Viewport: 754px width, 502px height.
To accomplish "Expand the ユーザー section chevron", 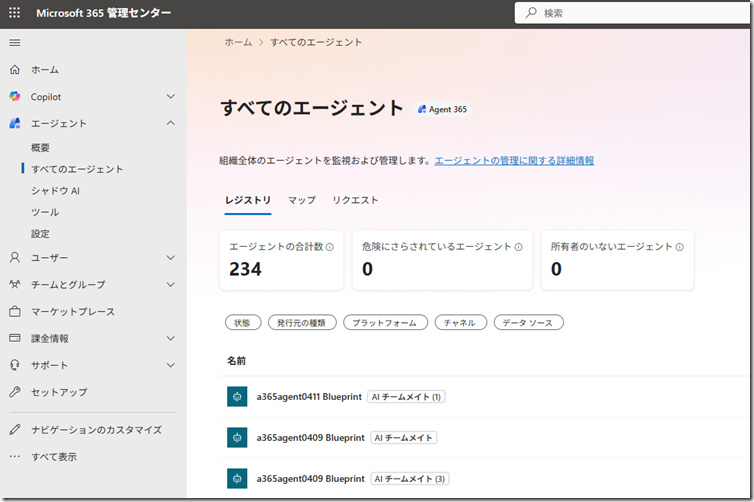I will [x=171, y=258].
